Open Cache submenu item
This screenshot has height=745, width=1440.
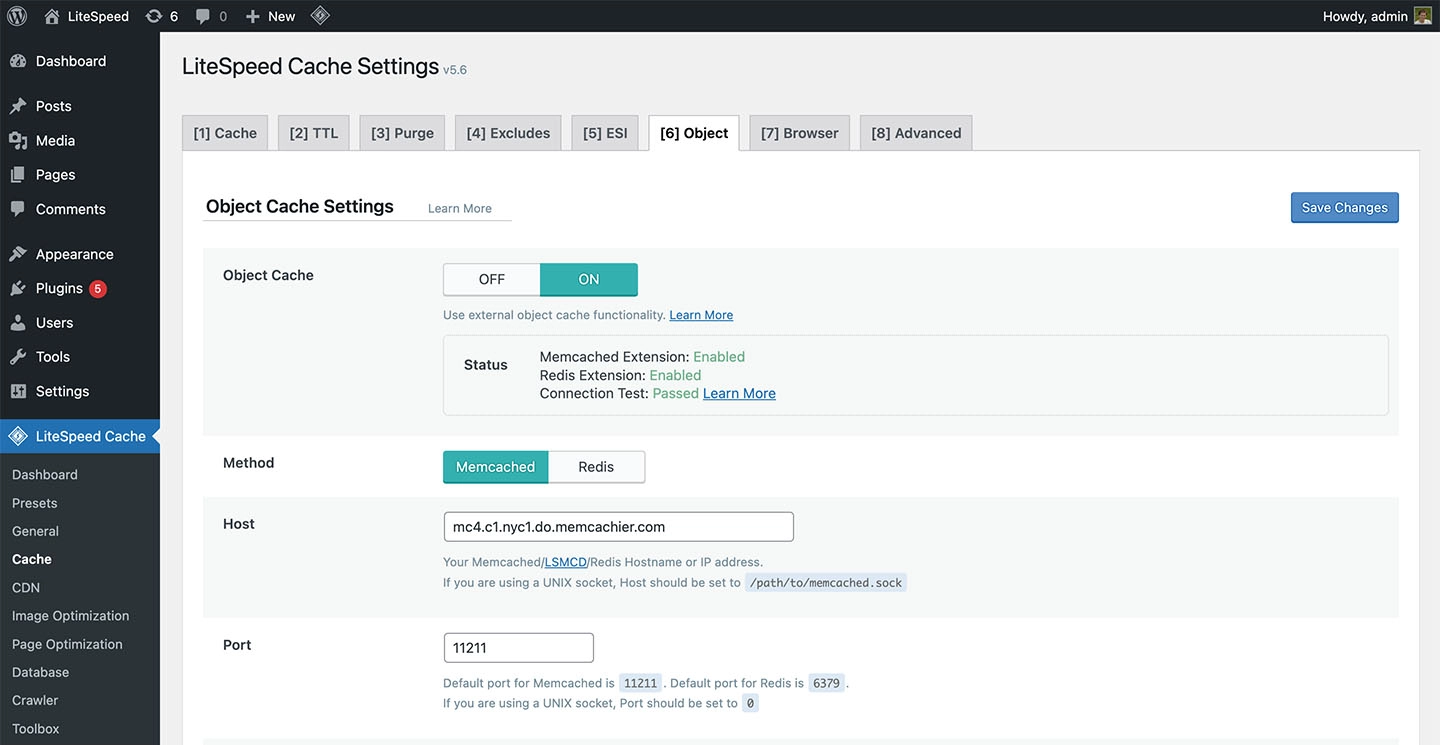(x=31, y=559)
